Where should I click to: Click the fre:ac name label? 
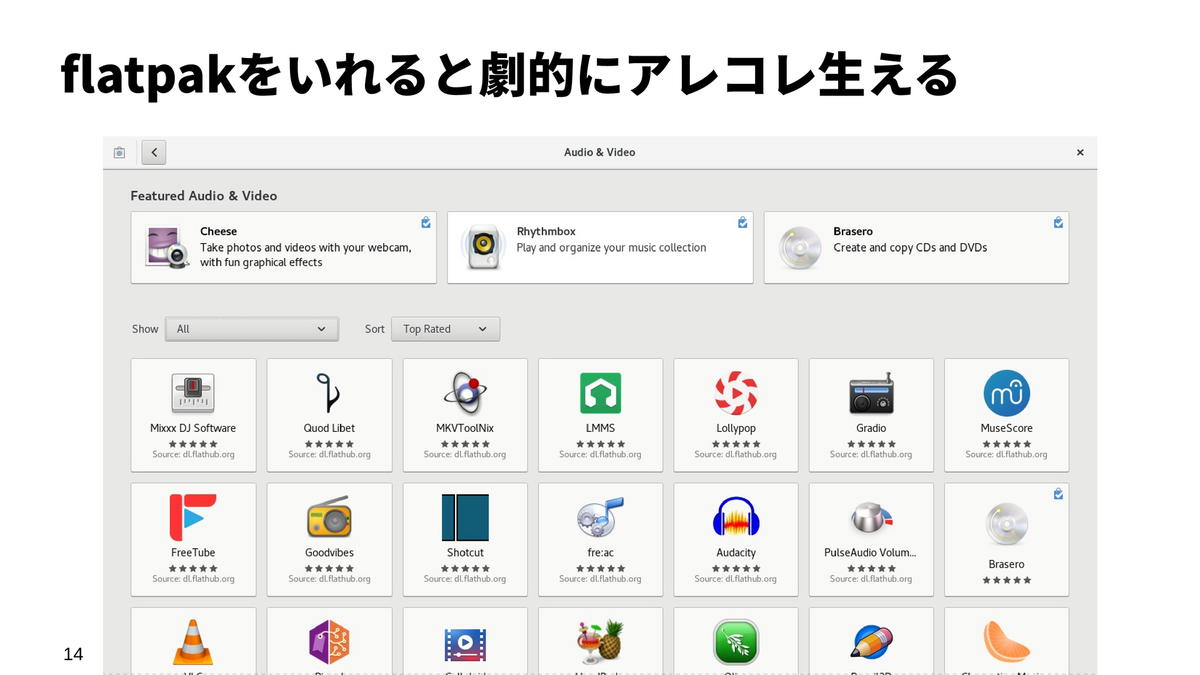click(600, 552)
